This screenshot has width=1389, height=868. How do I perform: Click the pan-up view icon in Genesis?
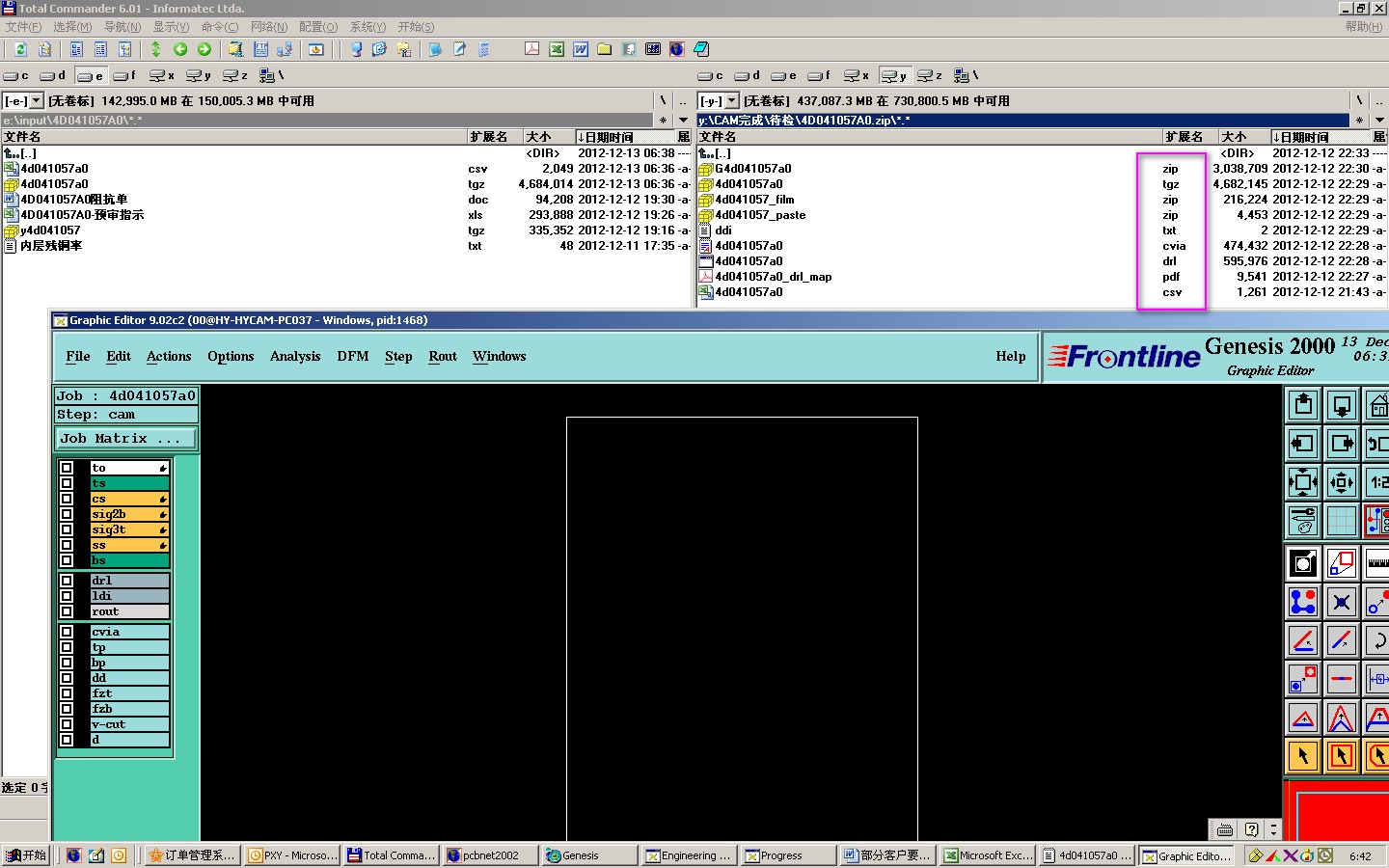click(1303, 405)
